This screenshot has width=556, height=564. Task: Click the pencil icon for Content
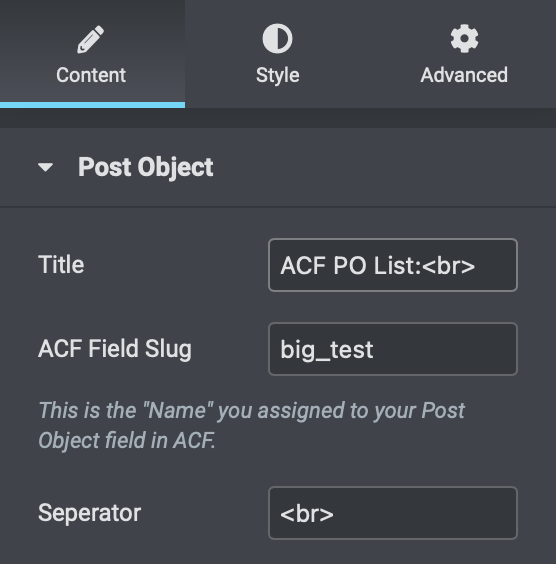pos(91,40)
